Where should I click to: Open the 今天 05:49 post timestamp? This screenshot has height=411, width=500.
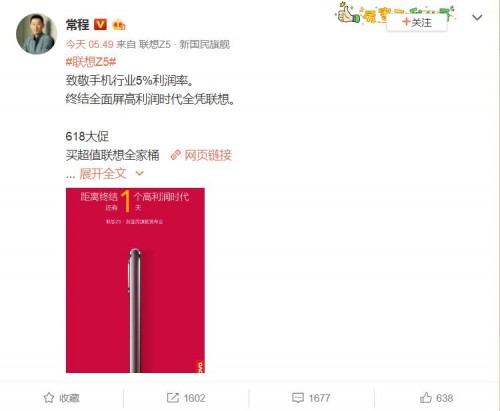[90, 44]
